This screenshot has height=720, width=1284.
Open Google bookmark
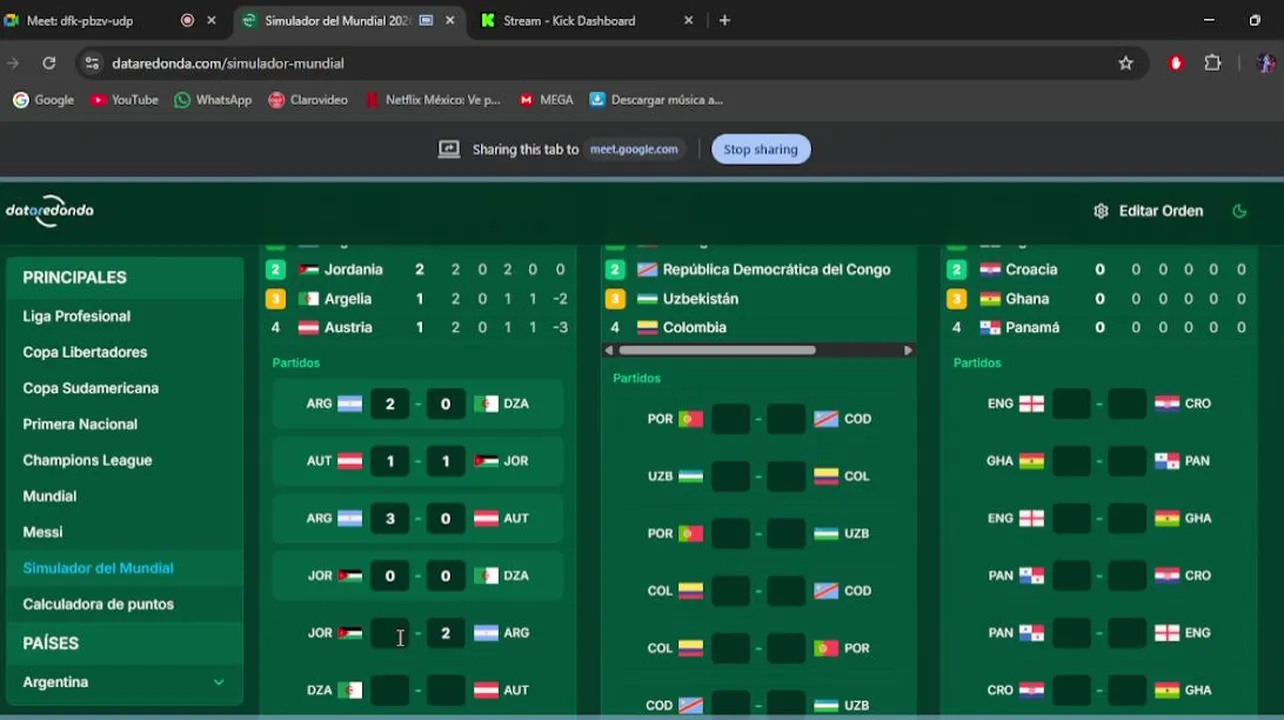(x=44, y=100)
